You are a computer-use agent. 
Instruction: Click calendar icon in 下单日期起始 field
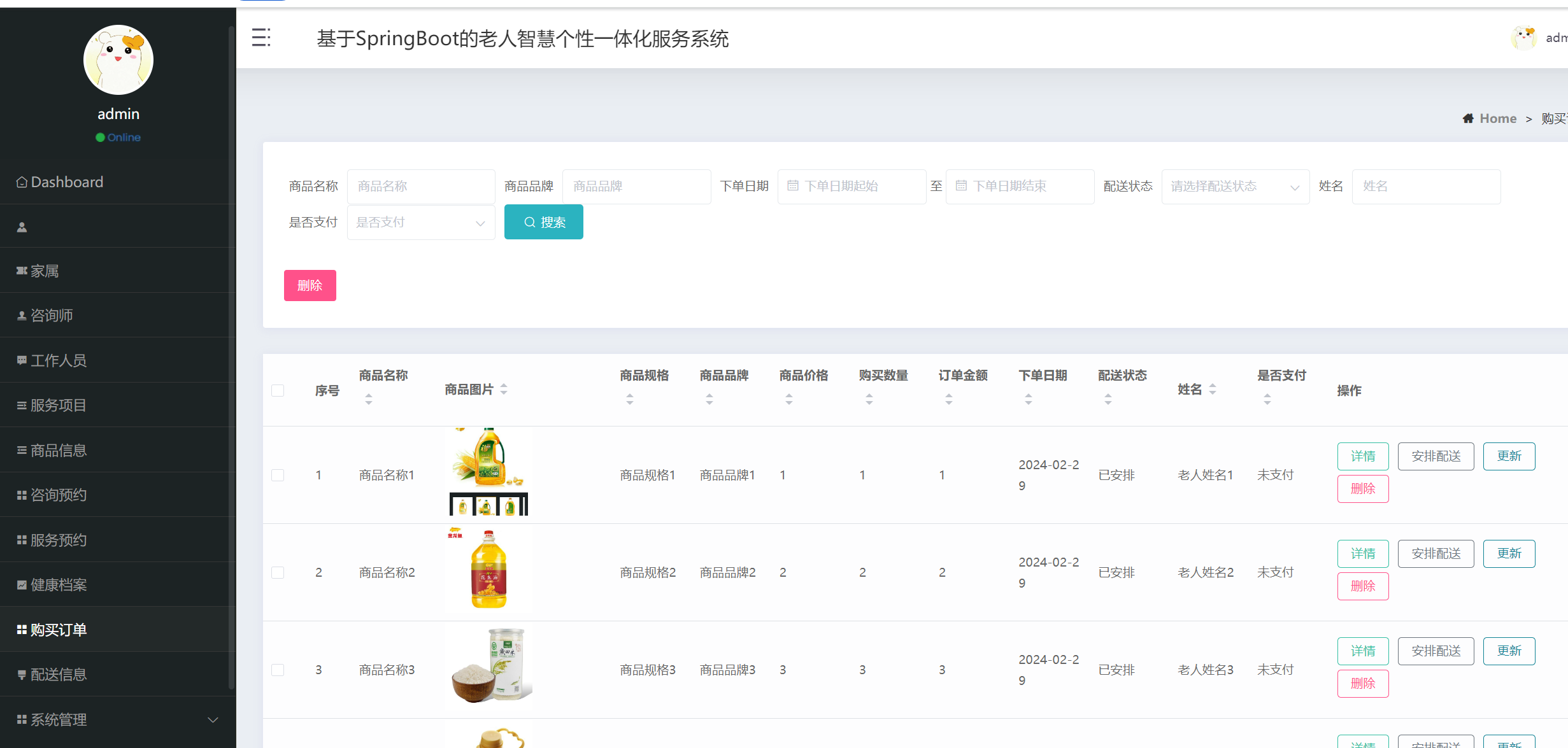point(793,186)
